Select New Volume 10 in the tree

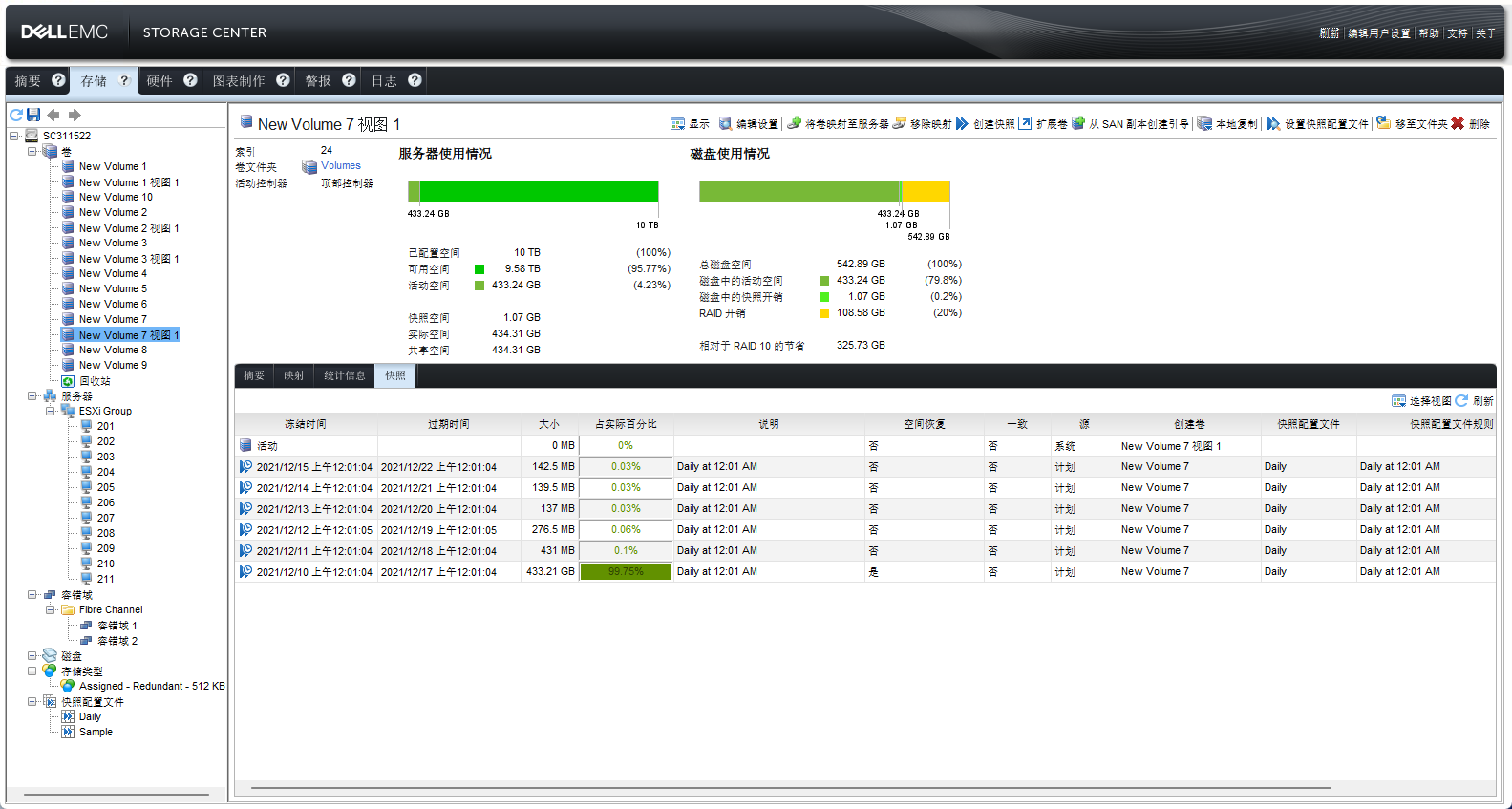[x=116, y=197]
